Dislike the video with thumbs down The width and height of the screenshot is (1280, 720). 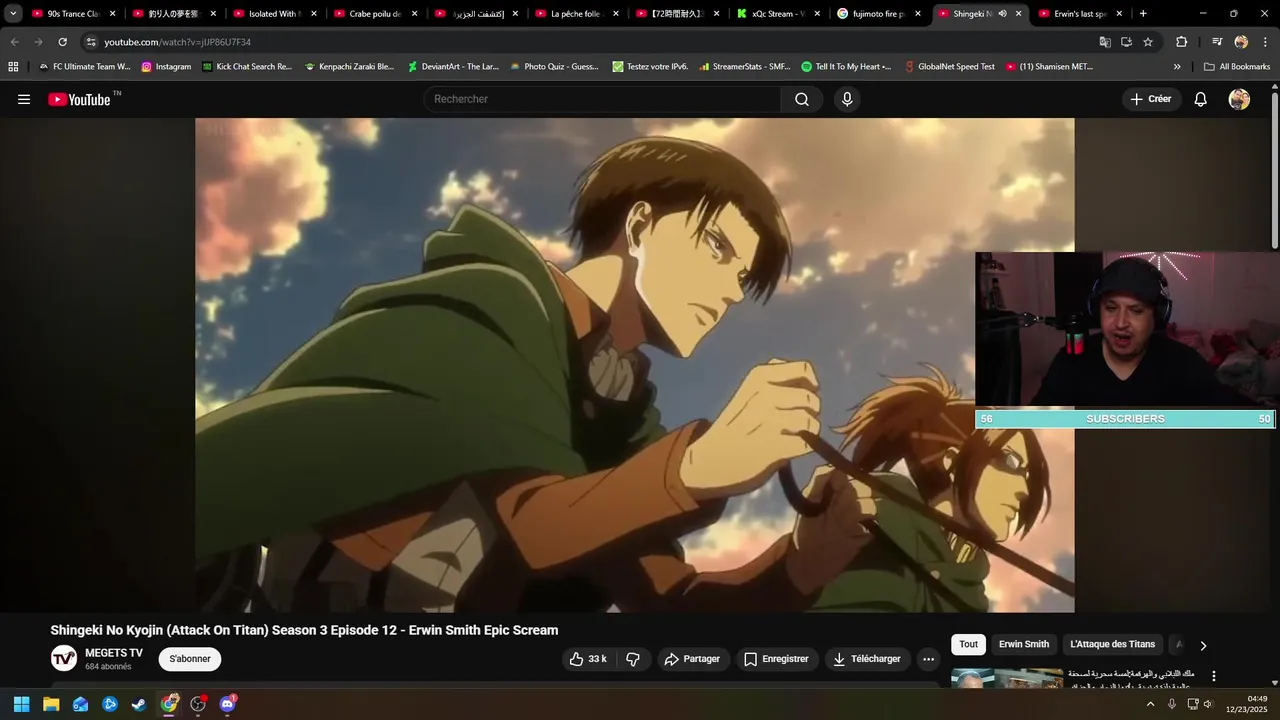pyautogui.click(x=633, y=659)
